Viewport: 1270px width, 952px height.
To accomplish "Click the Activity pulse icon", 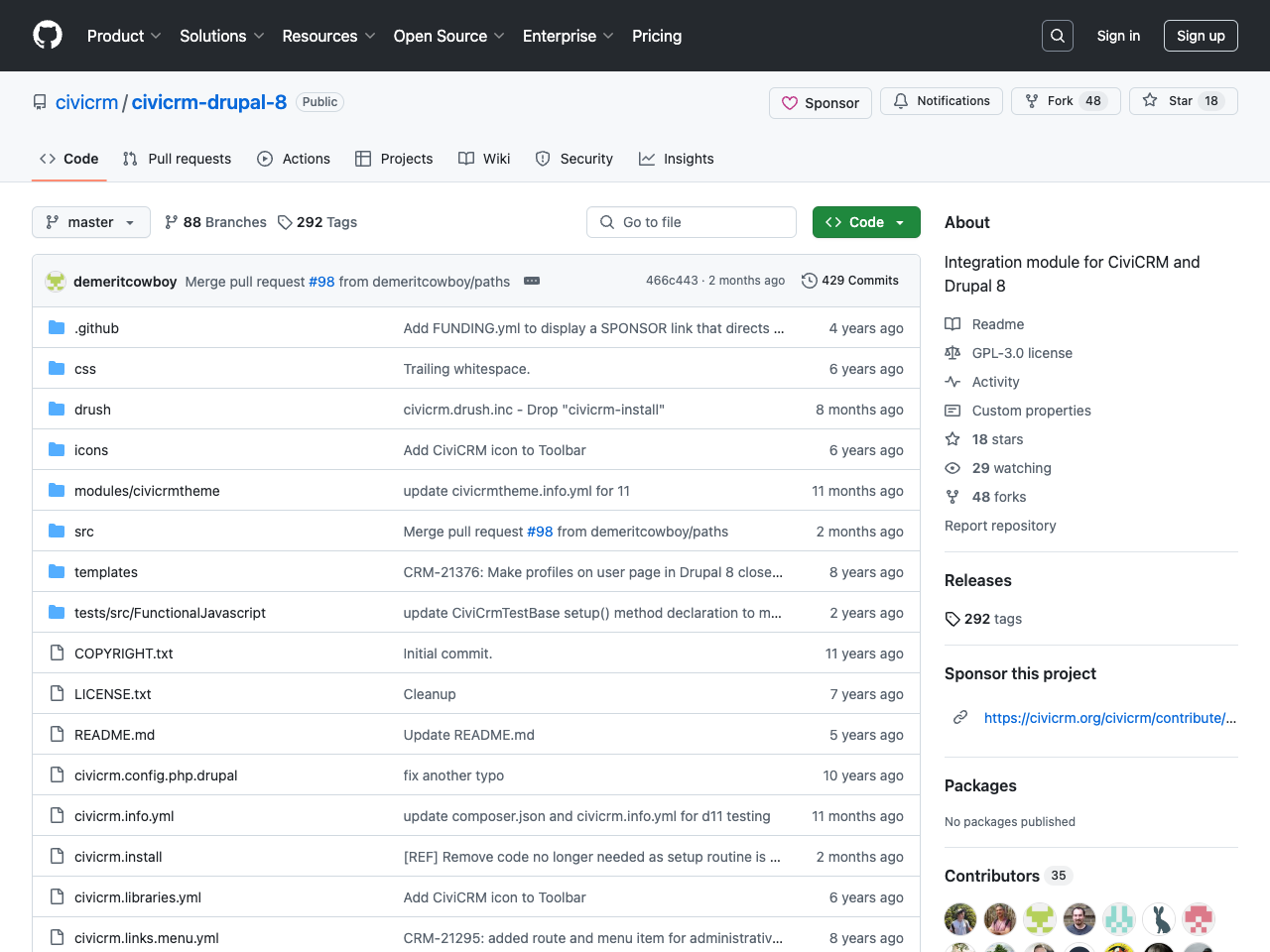I will 952,382.
